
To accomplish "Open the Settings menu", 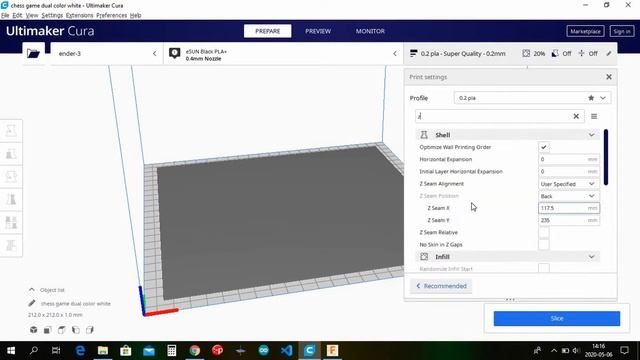I will (x=52, y=15).
